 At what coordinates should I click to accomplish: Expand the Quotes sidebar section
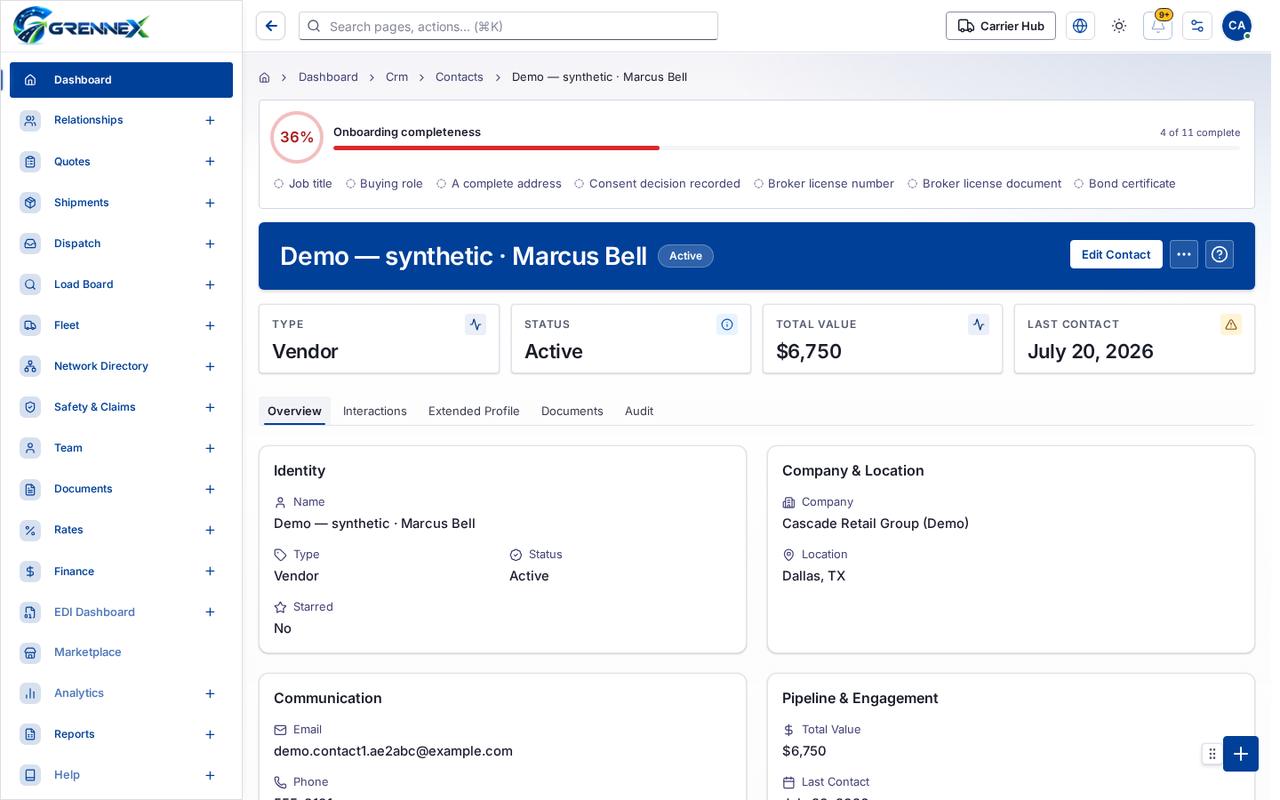pos(210,161)
